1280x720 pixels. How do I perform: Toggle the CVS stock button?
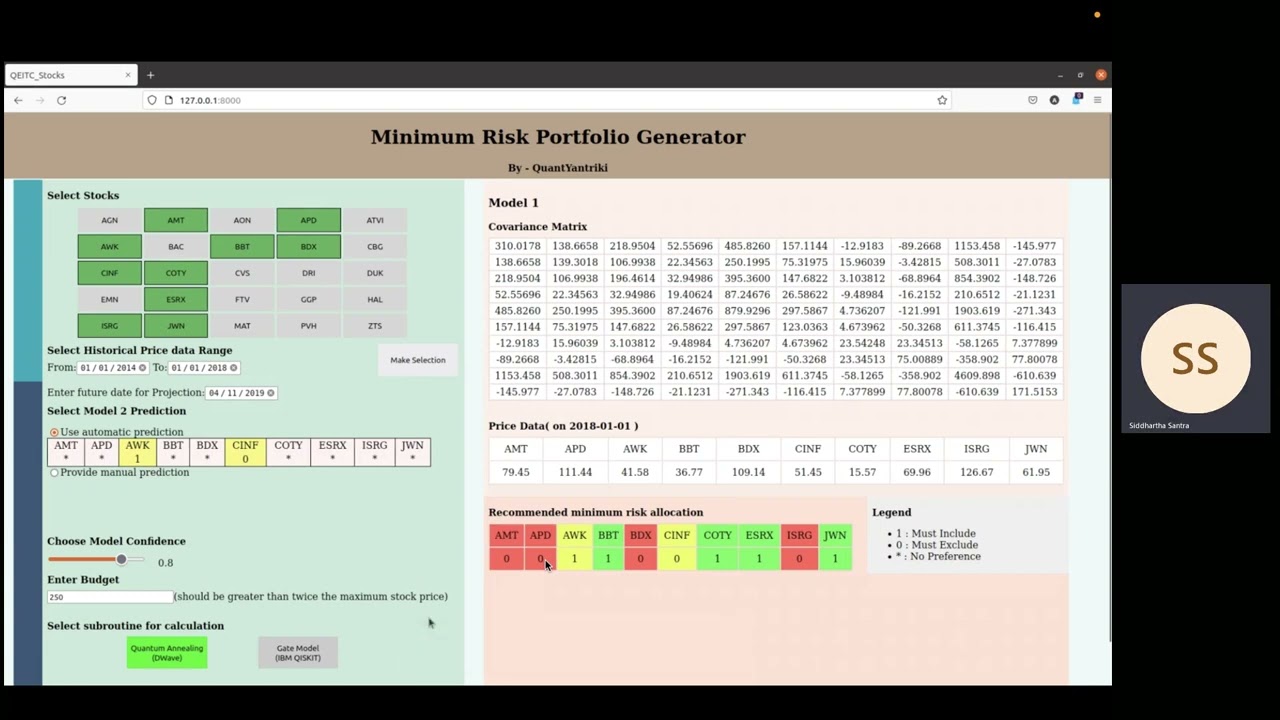(x=242, y=273)
